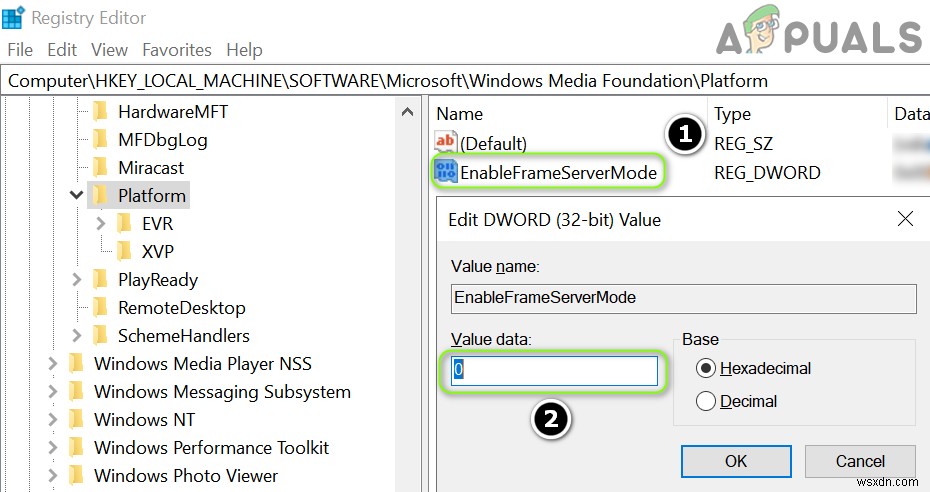Screen dimensions: 930x492
Task: Select the Platform tree label
Action: tap(152, 196)
